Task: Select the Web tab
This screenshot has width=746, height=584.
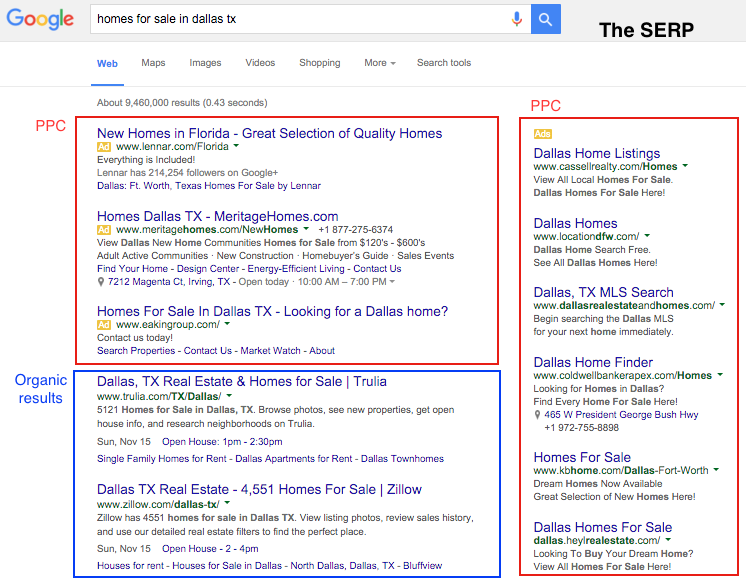Action: [x=107, y=63]
